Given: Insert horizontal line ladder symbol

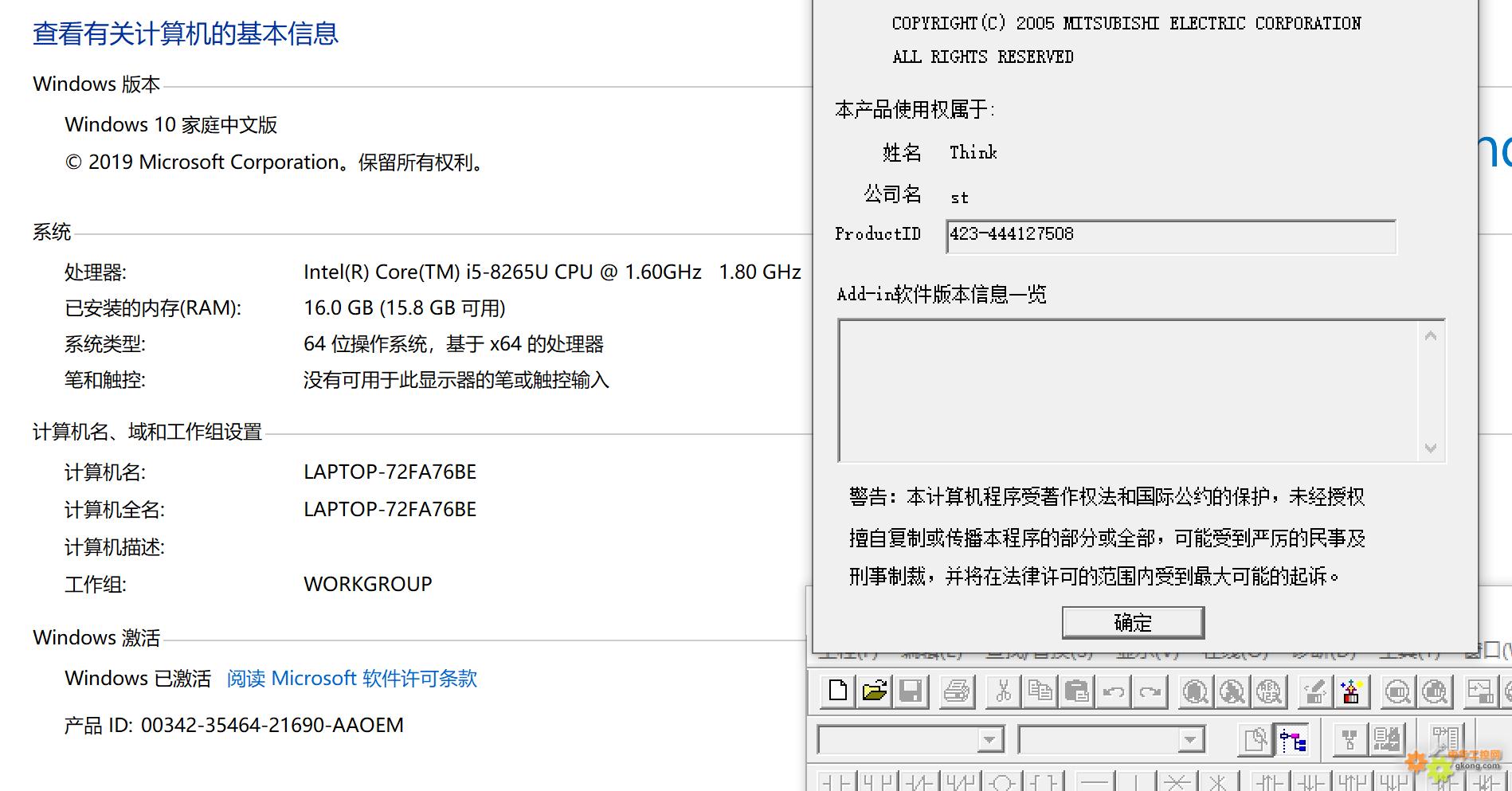Looking at the screenshot, I should coord(1095,781).
